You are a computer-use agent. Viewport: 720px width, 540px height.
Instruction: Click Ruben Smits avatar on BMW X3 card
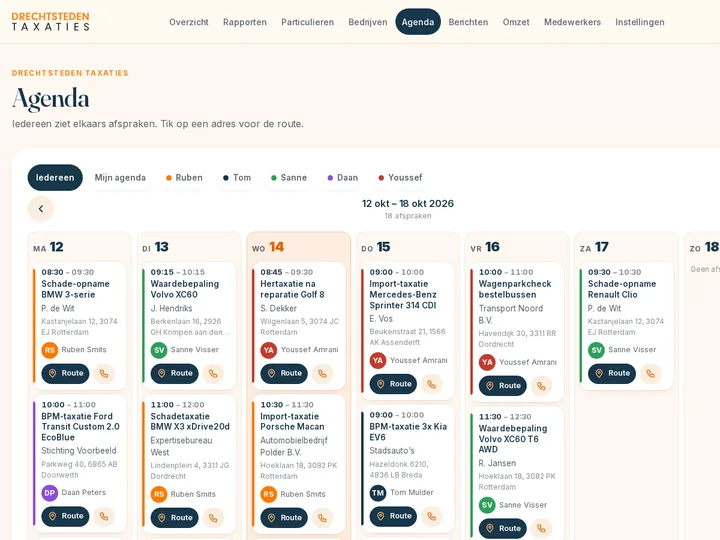point(159,494)
